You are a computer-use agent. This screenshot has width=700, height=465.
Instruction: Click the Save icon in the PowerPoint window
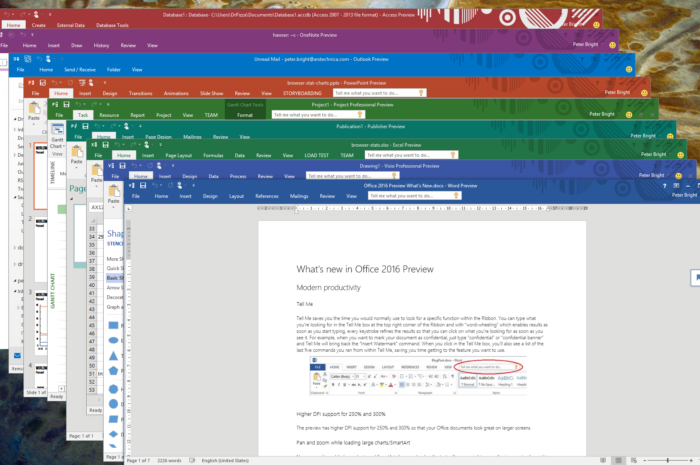point(43,83)
